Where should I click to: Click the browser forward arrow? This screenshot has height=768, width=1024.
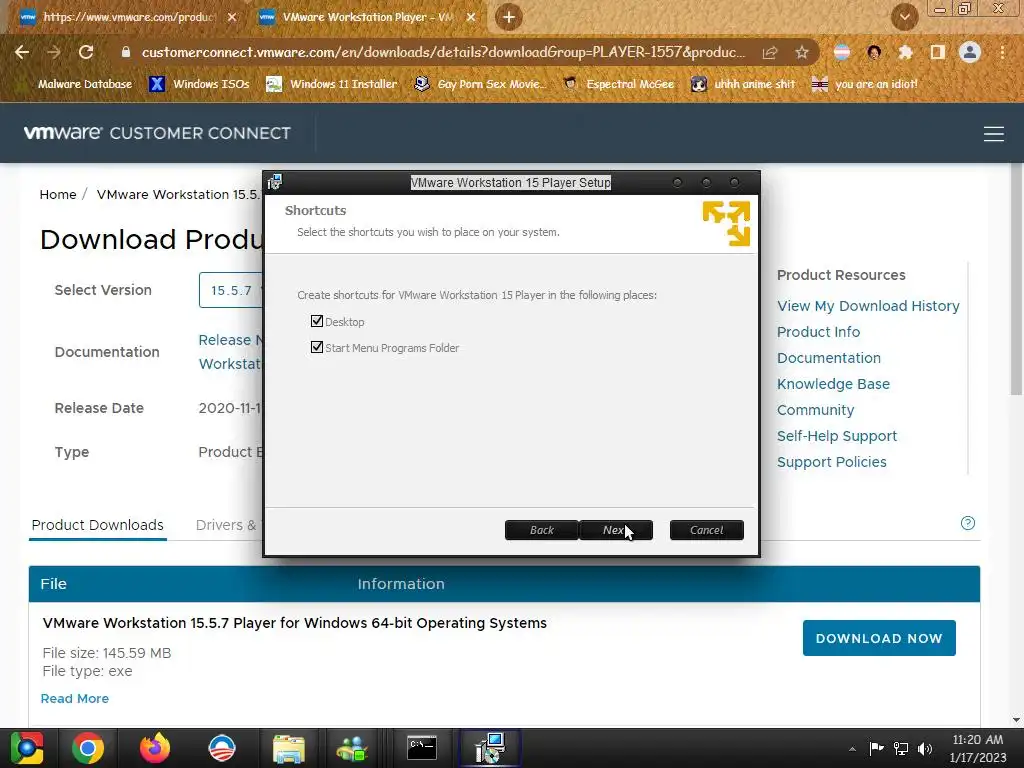(54, 52)
